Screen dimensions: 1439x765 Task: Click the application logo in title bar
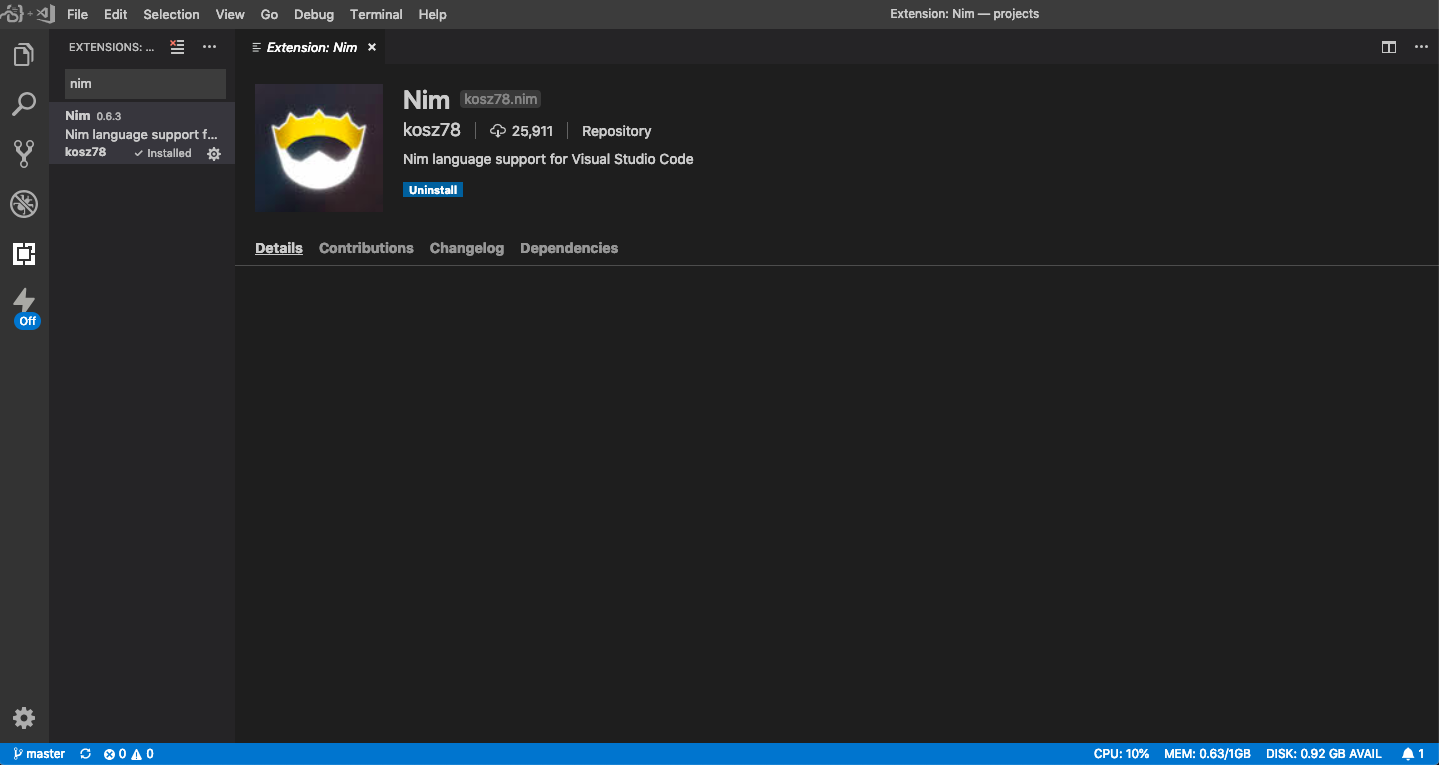(27, 14)
